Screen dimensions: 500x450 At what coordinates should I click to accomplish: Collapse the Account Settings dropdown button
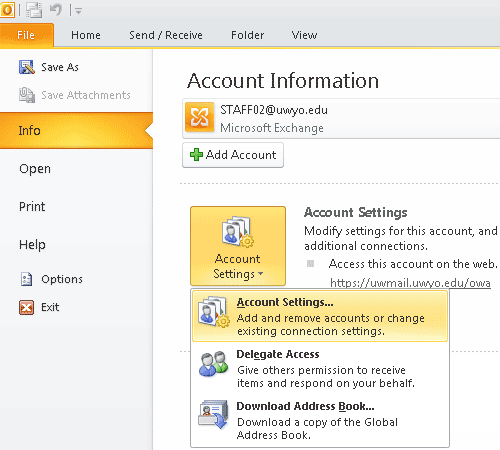pyautogui.click(x=238, y=246)
